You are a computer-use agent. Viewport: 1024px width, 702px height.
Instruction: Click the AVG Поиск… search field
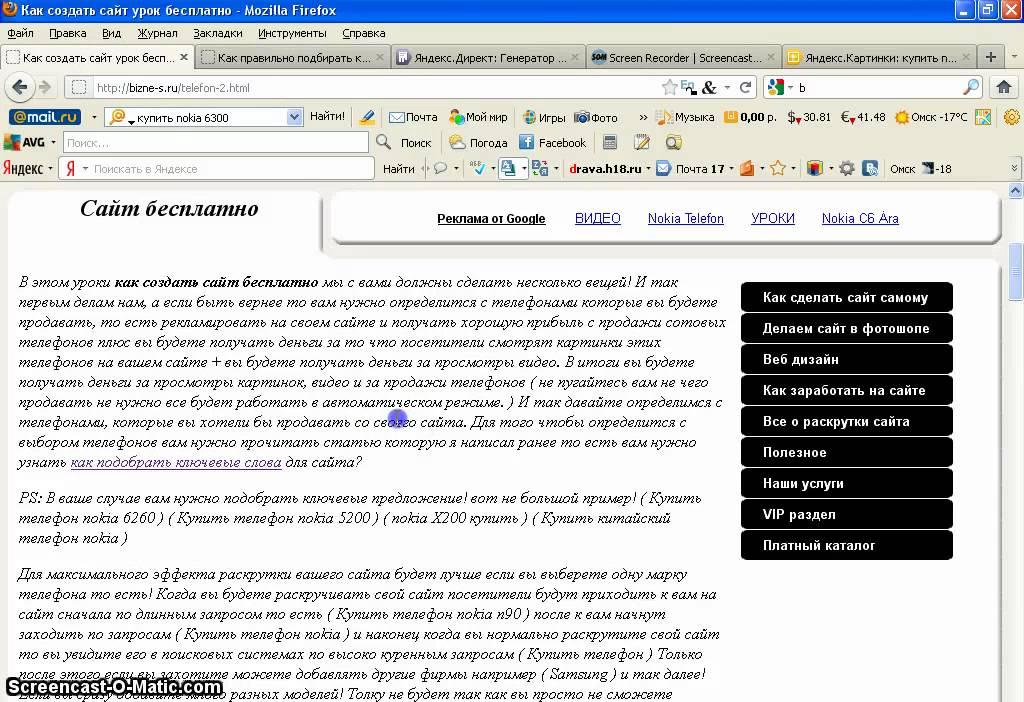point(216,142)
